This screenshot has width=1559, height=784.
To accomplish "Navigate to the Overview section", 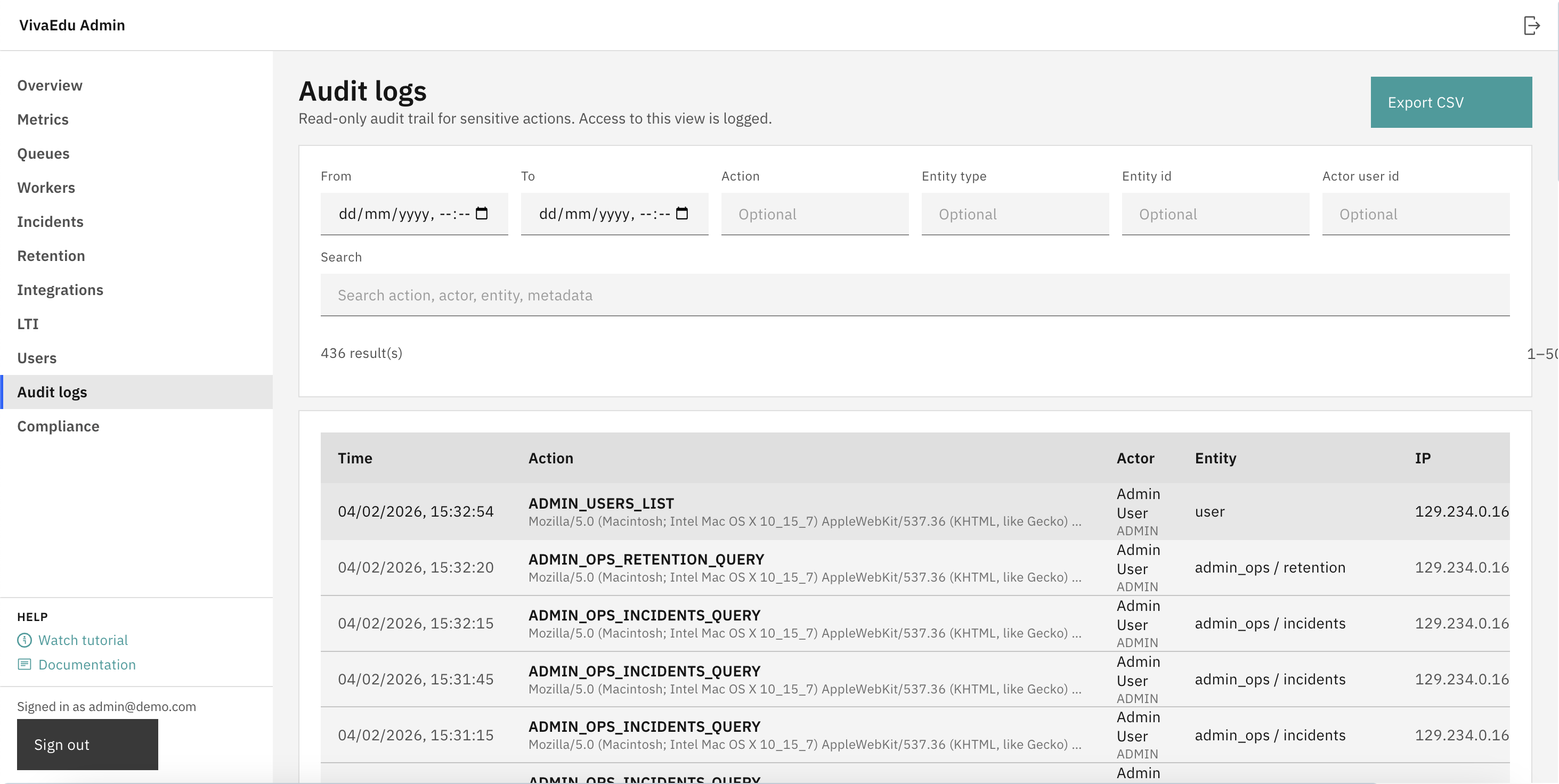I will pyautogui.click(x=50, y=85).
